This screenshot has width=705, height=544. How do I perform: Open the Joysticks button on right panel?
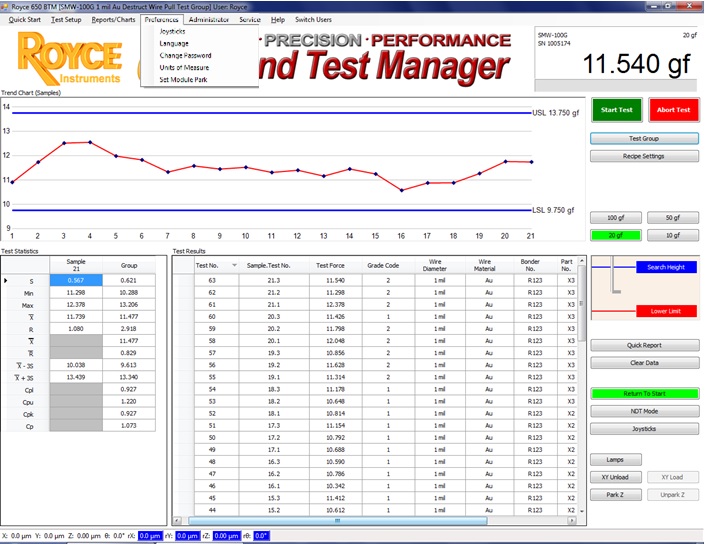[x=644, y=428]
